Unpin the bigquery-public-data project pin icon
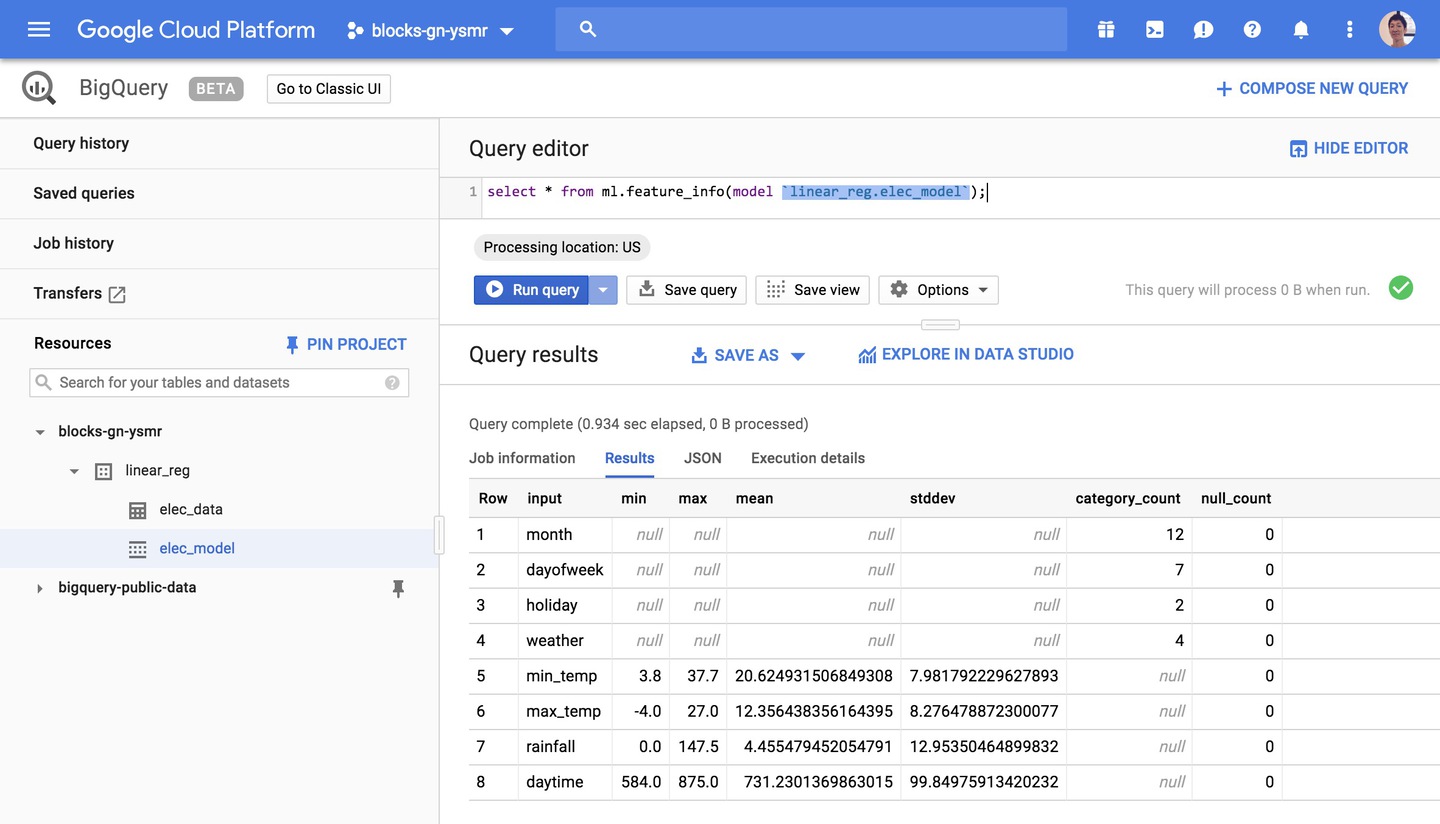 click(x=398, y=588)
